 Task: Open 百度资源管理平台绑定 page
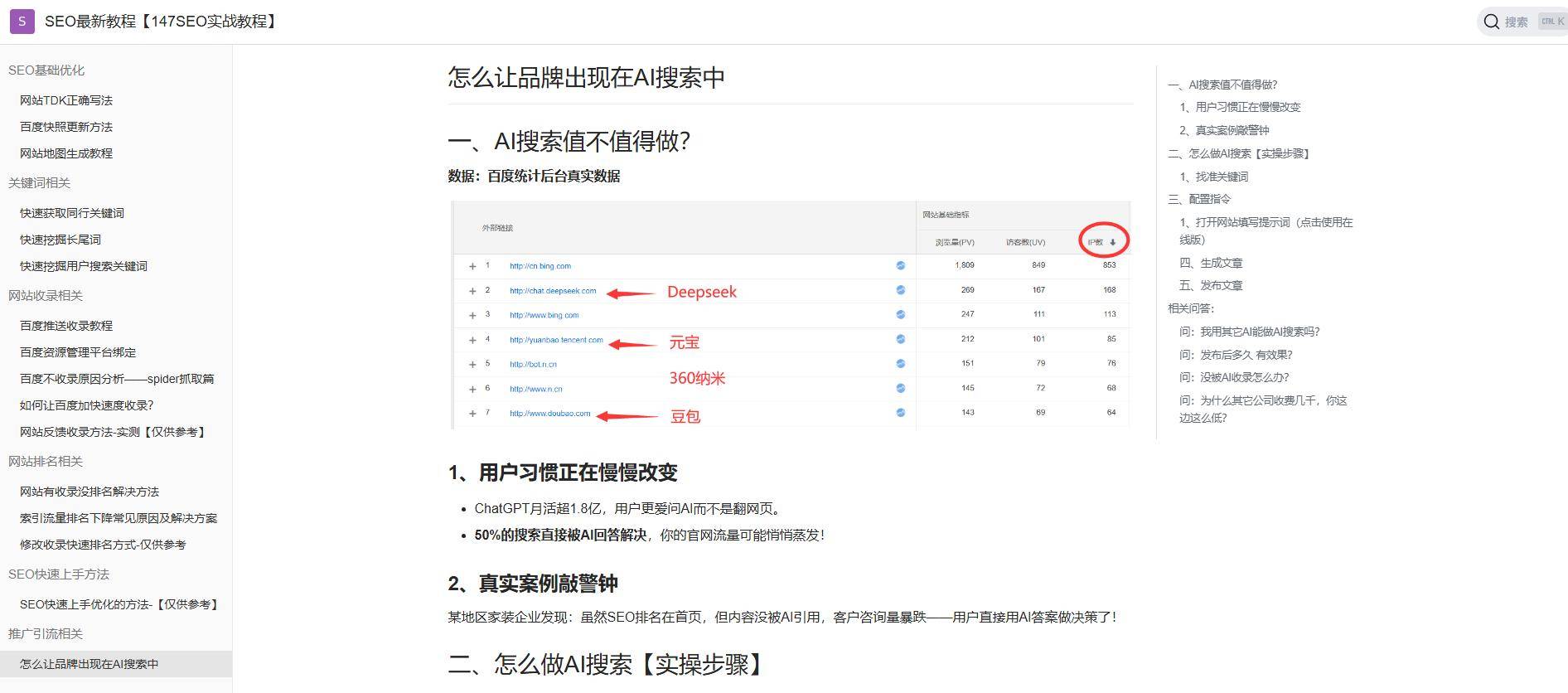click(78, 352)
